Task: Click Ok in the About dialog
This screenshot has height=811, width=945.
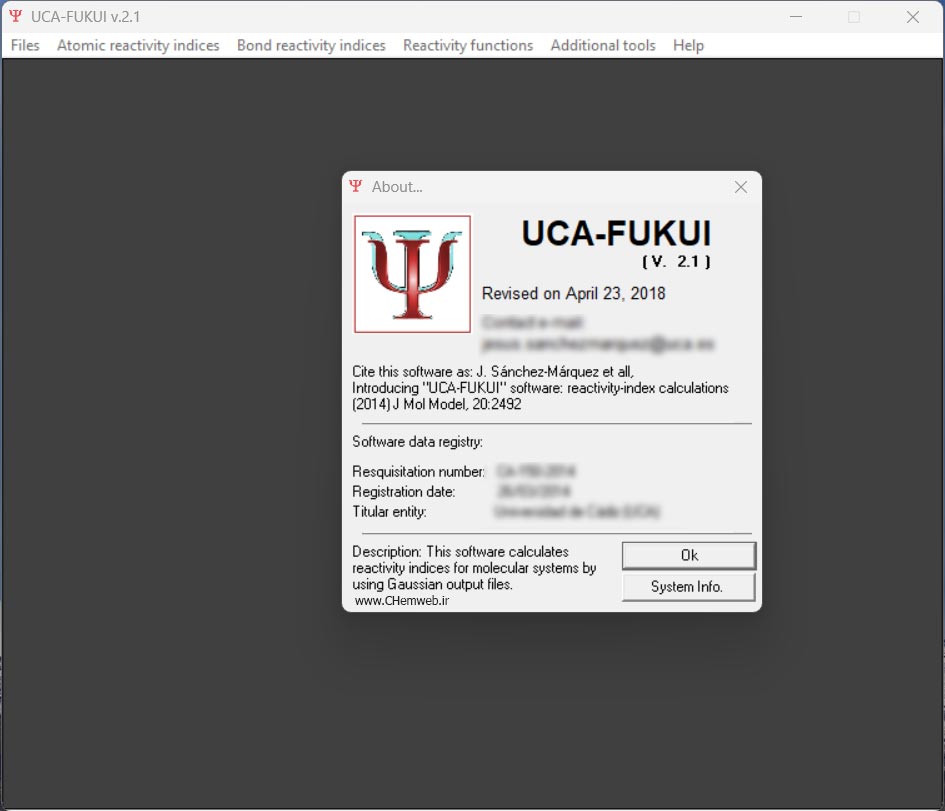Action: tap(688, 556)
